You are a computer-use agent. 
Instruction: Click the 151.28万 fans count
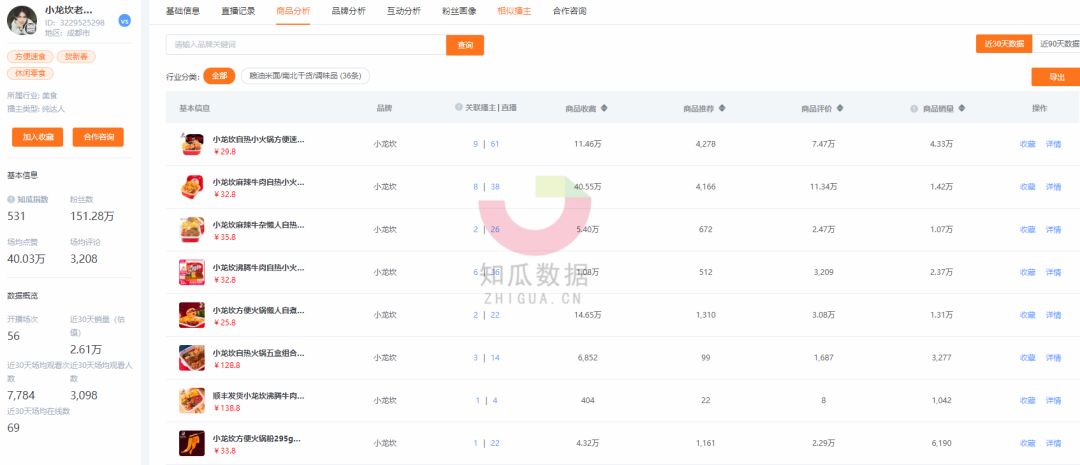point(92,216)
